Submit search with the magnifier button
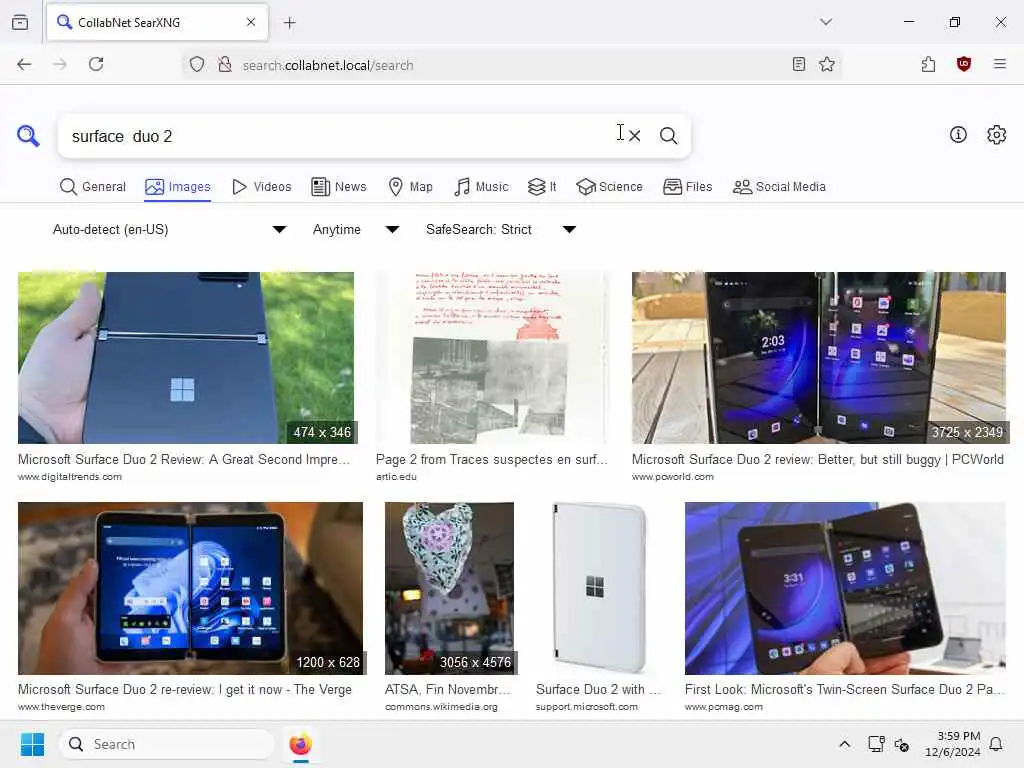This screenshot has height=768, width=1024. coord(668,136)
